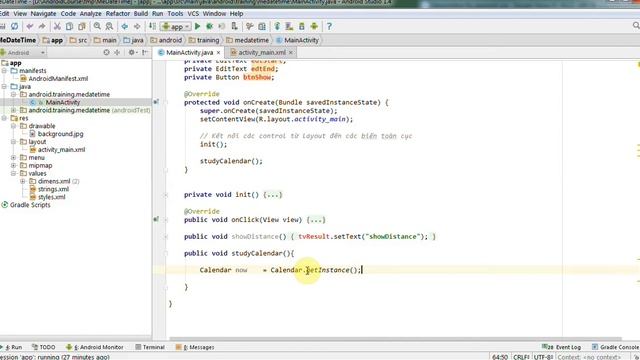The height and width of the screenshot is (360, 640).
Task: Click the src breadcrumb
Action: (x=78, y=40)
